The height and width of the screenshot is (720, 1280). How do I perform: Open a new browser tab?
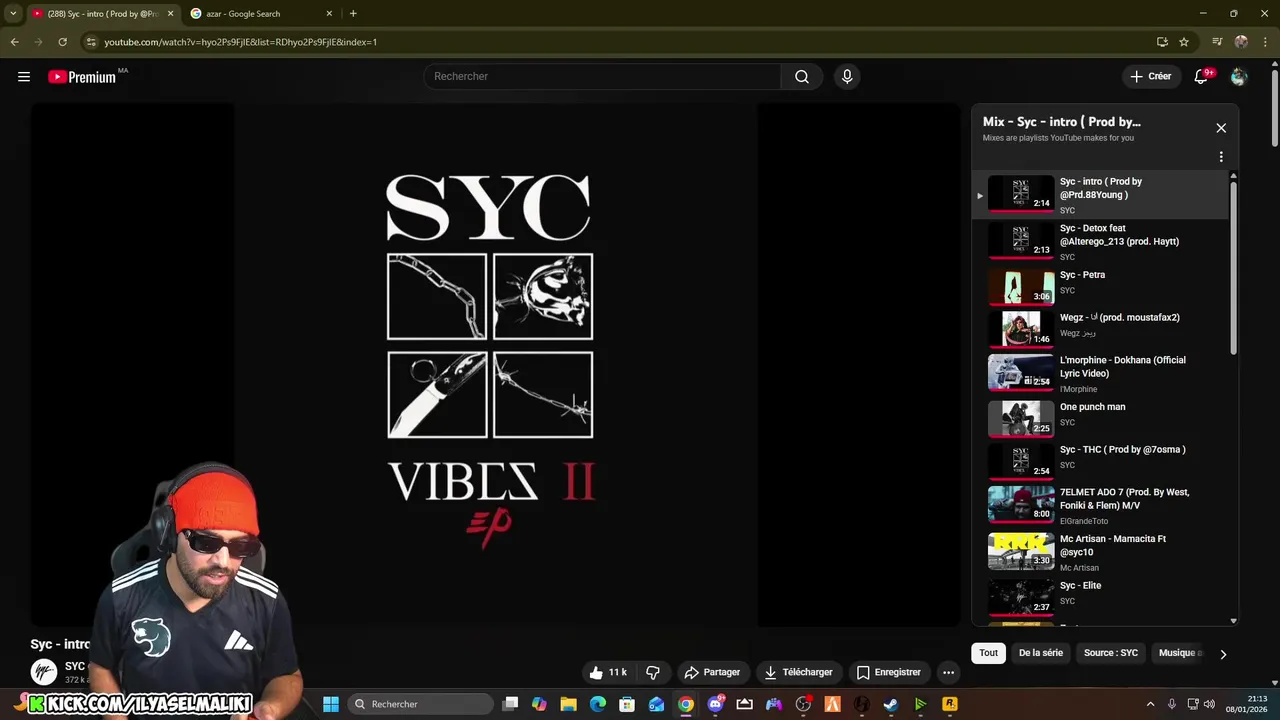click(353, 14)
